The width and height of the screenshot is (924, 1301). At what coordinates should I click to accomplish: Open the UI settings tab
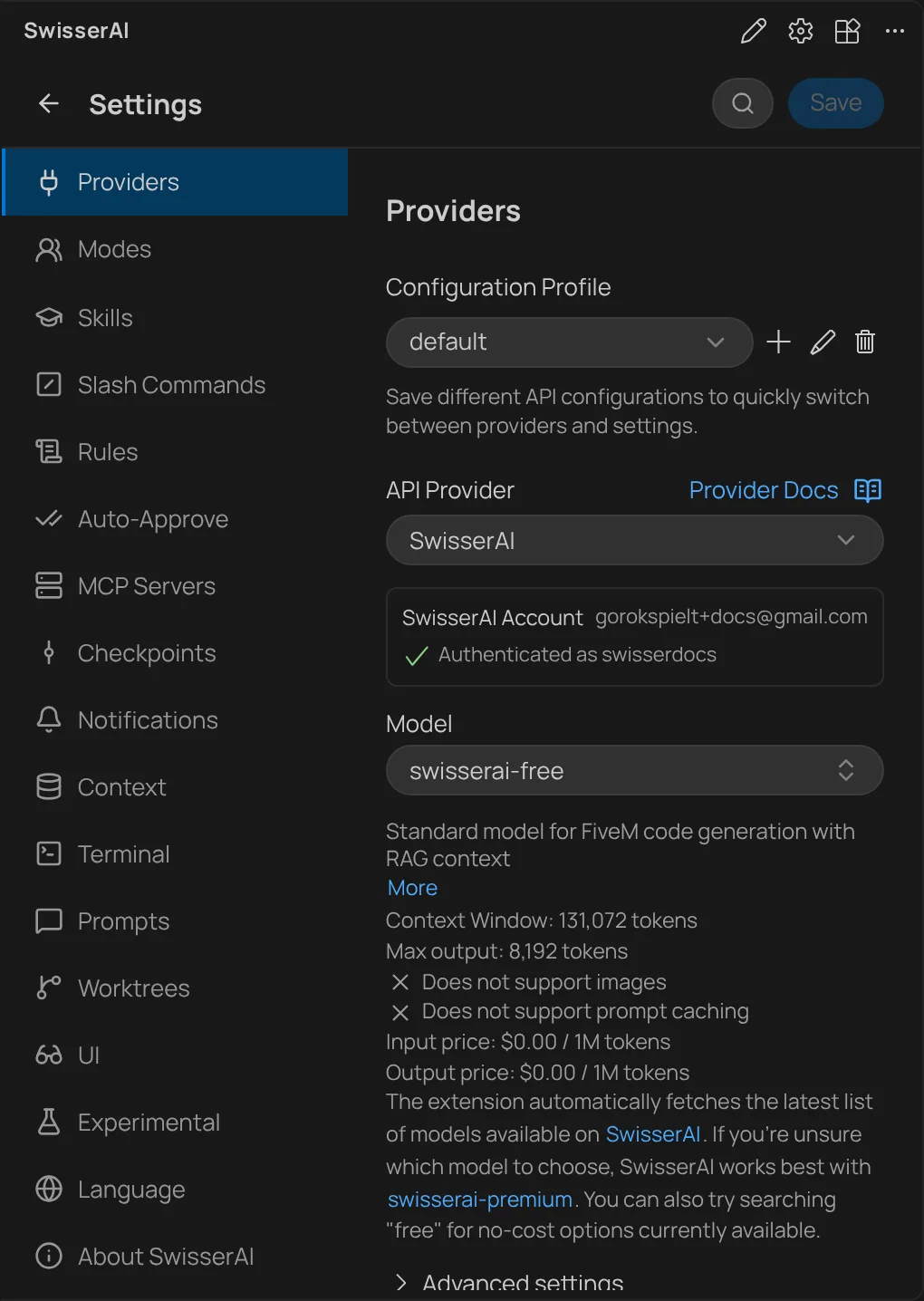point(176,1055)
